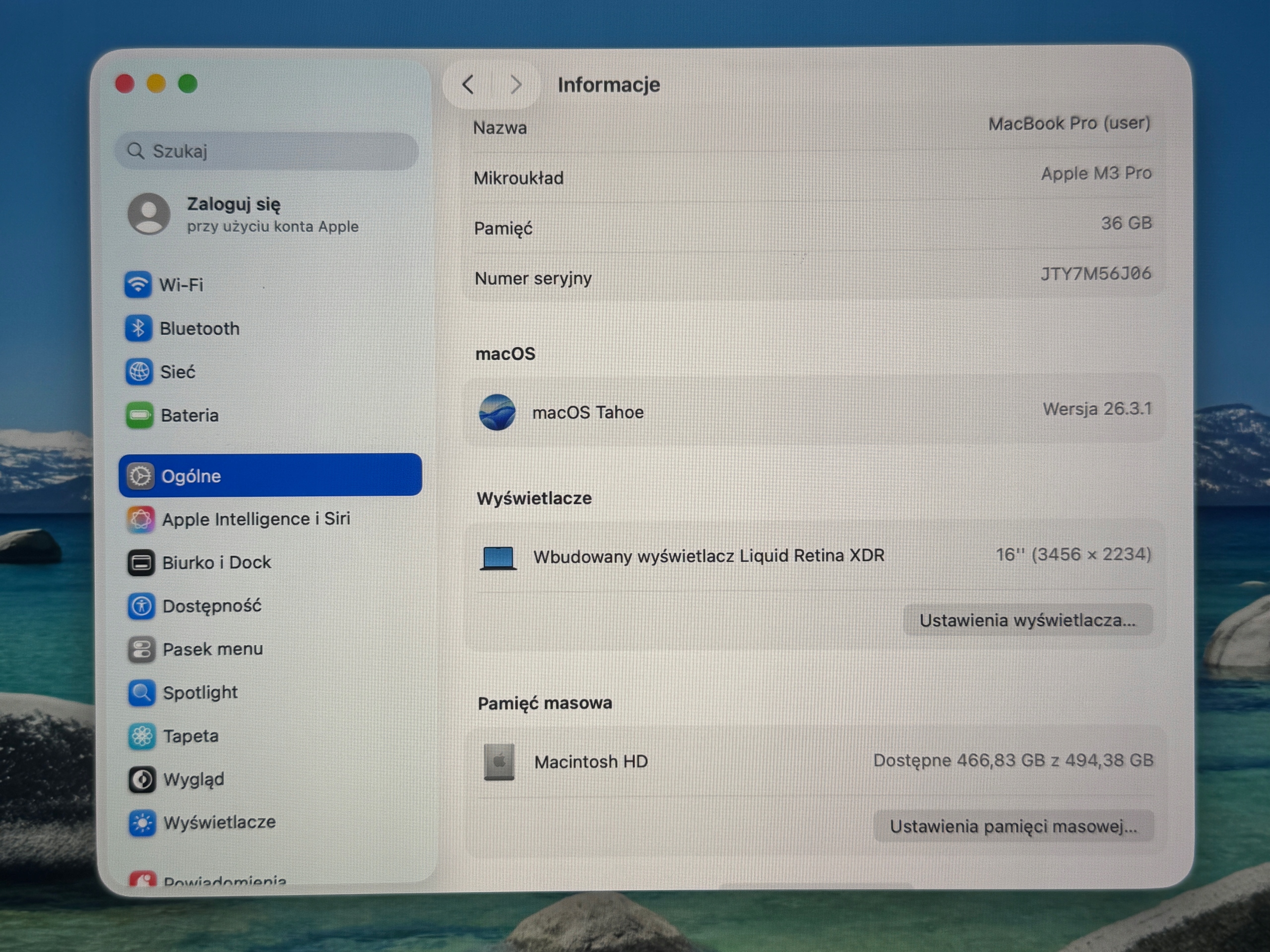
Task: Open Ustawienia wyświetlacza button
Action: 1028,620
